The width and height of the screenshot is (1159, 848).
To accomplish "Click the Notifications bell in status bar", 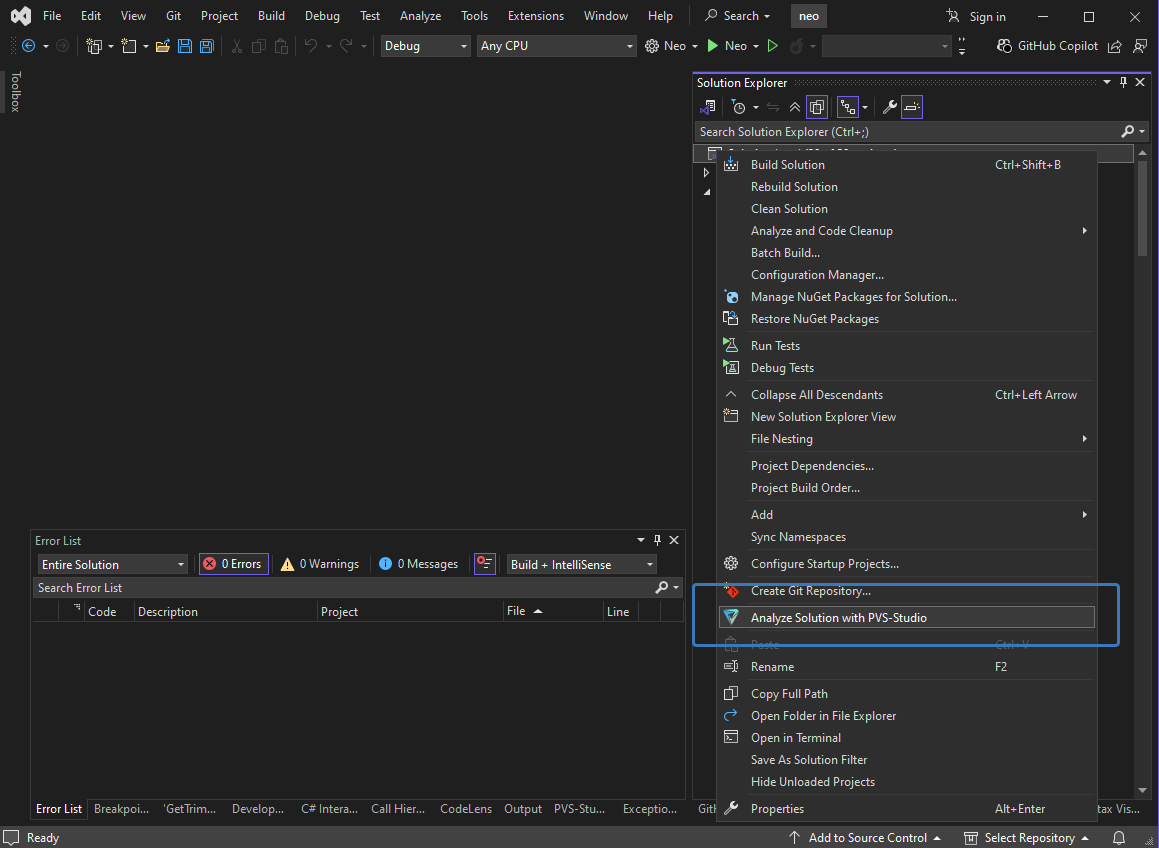I will pyautogui.click(x=1119, y=838).
